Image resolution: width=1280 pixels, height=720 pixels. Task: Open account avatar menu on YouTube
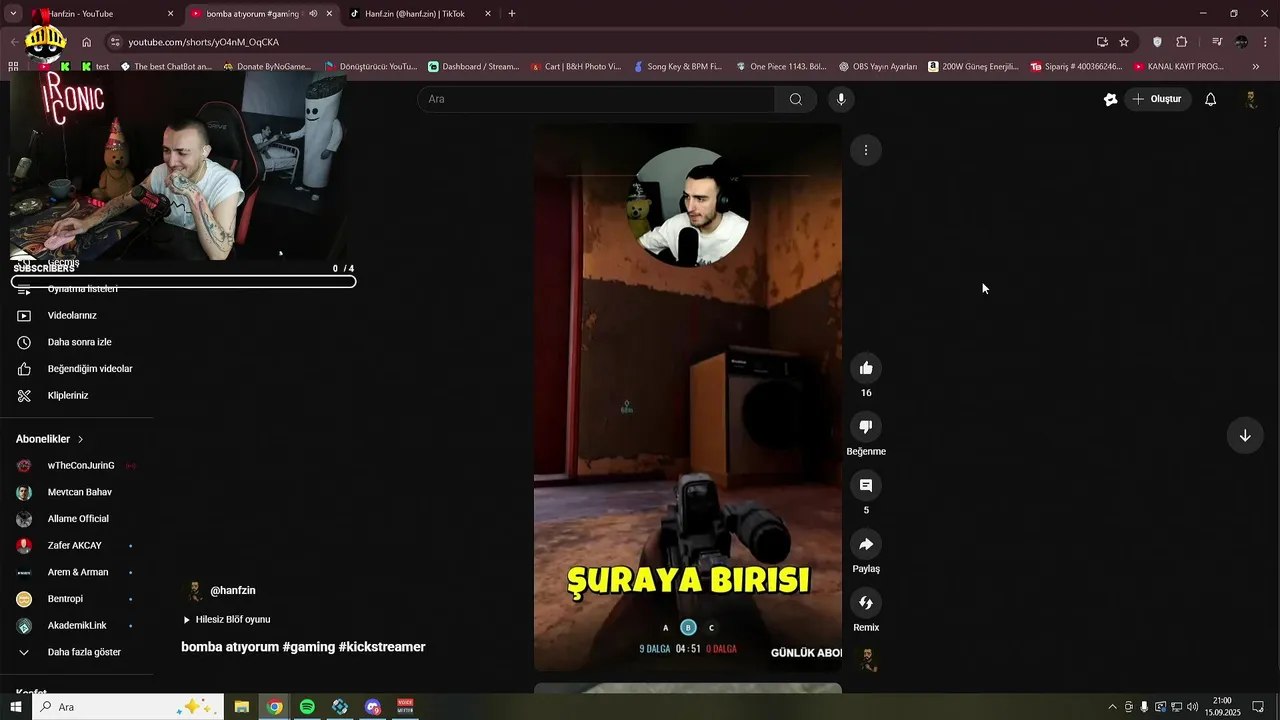coord(1250,99)
